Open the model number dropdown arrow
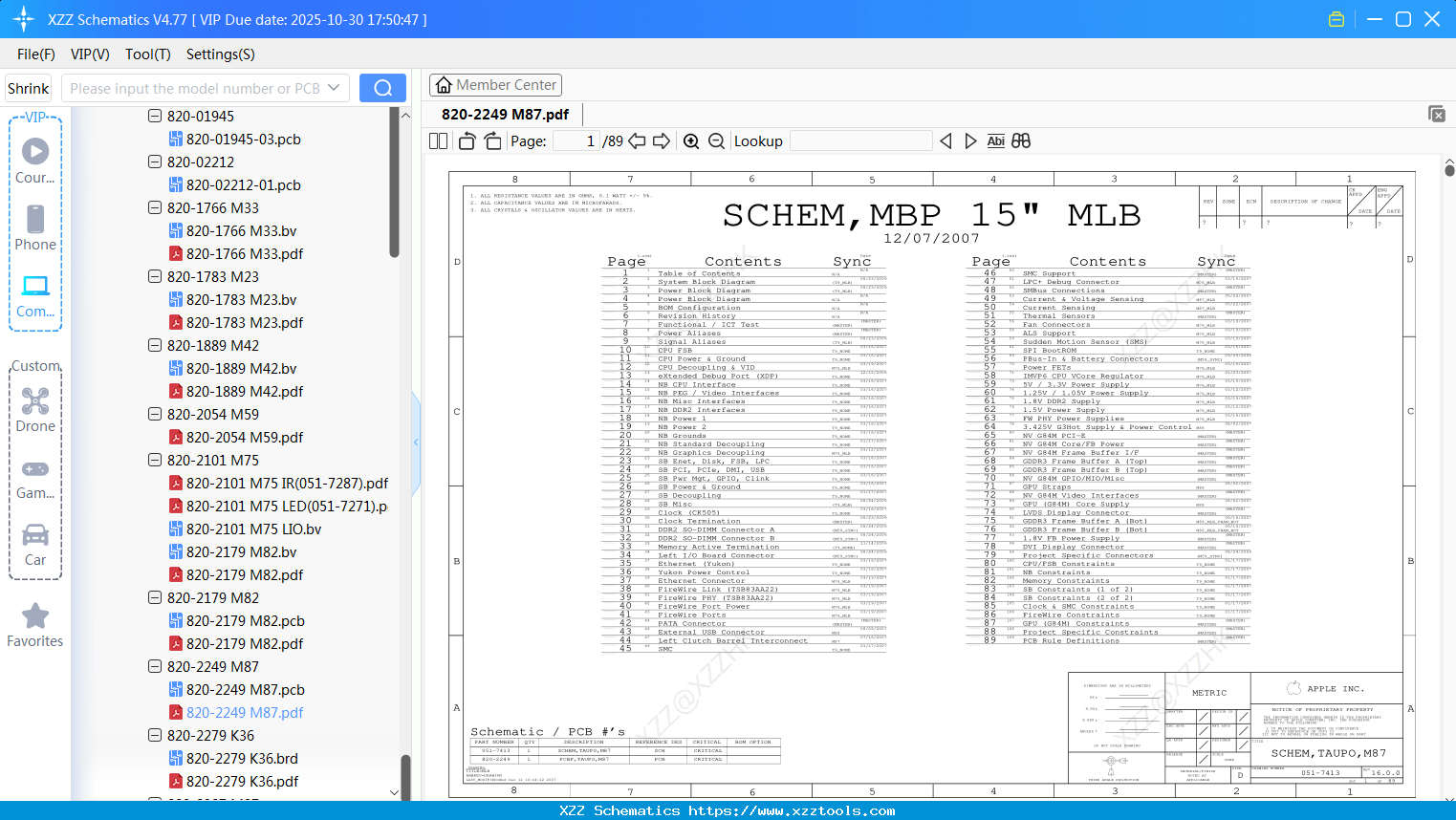Screen dimensions: 1456x820 (x=334, y=88)
